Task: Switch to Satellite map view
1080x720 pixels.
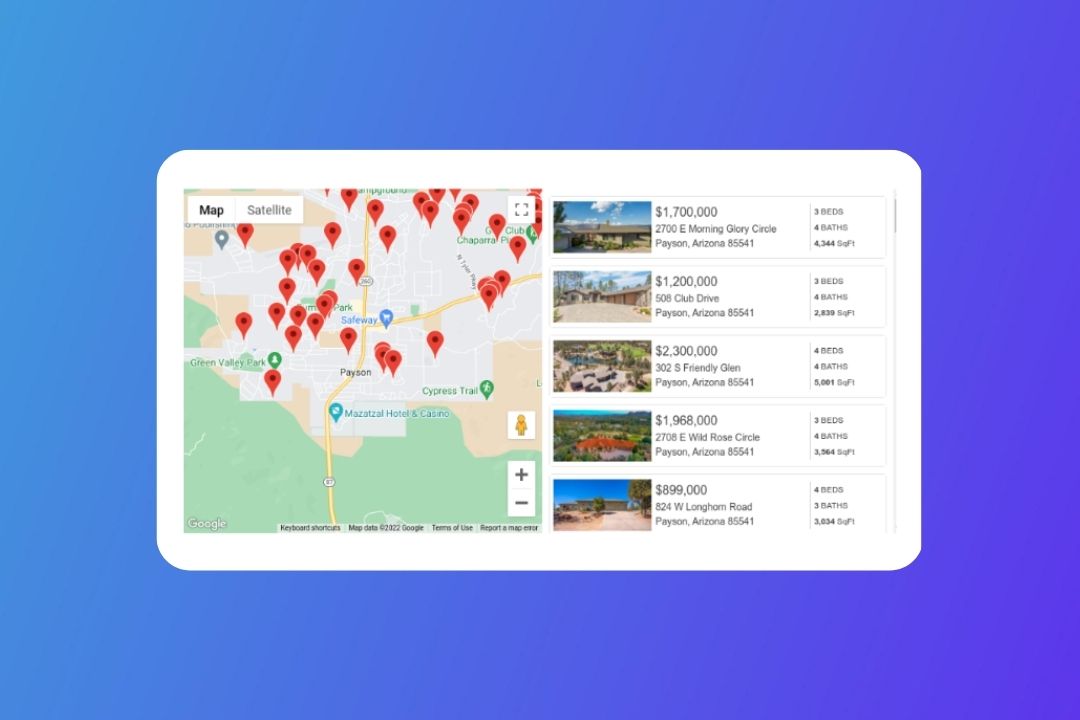Action: click(269, 210)
